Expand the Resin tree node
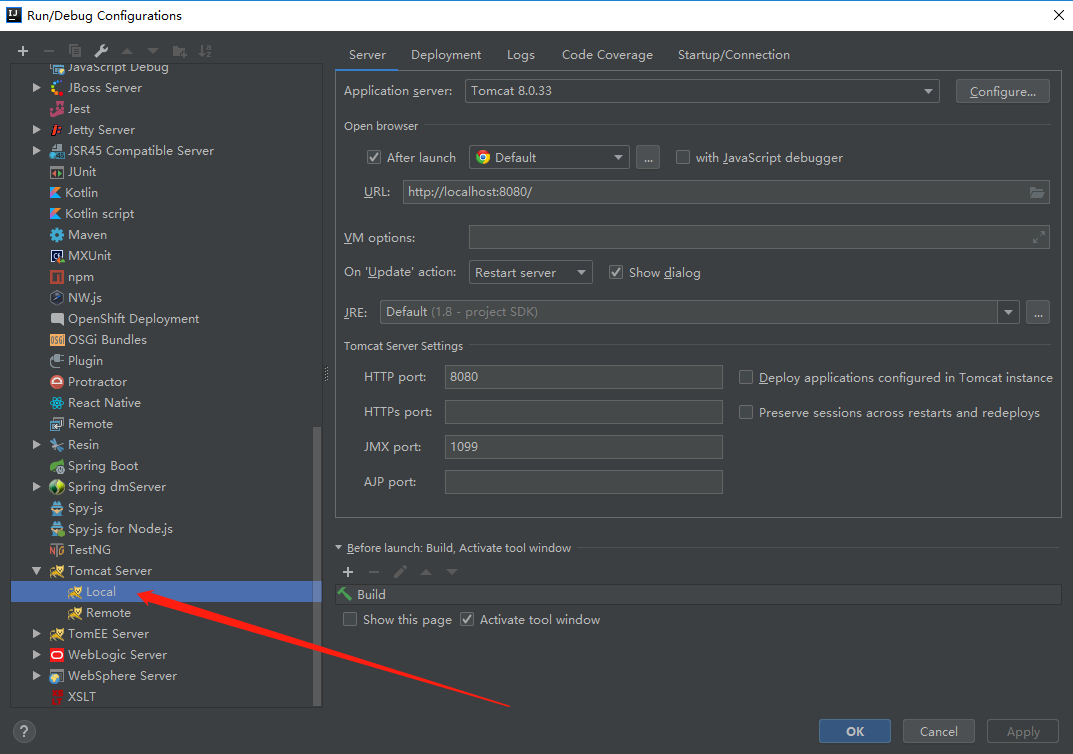The height and width of the screenshot is (754, 1073). (x=37, y=445)
